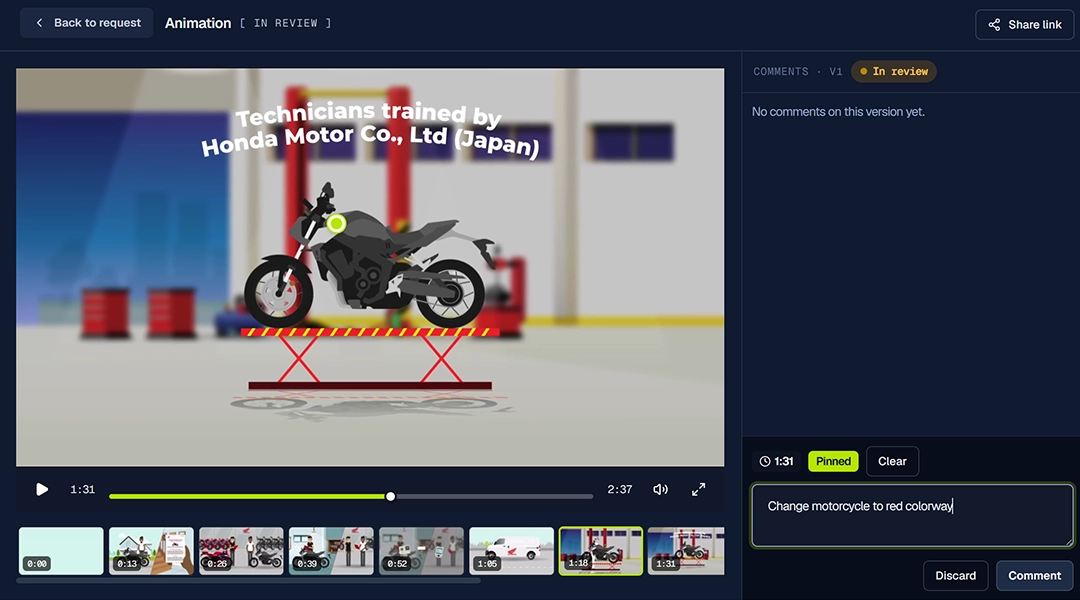The image size is (1080, 600).
Task: Mute the video volume icon
Action: [660, 489]
